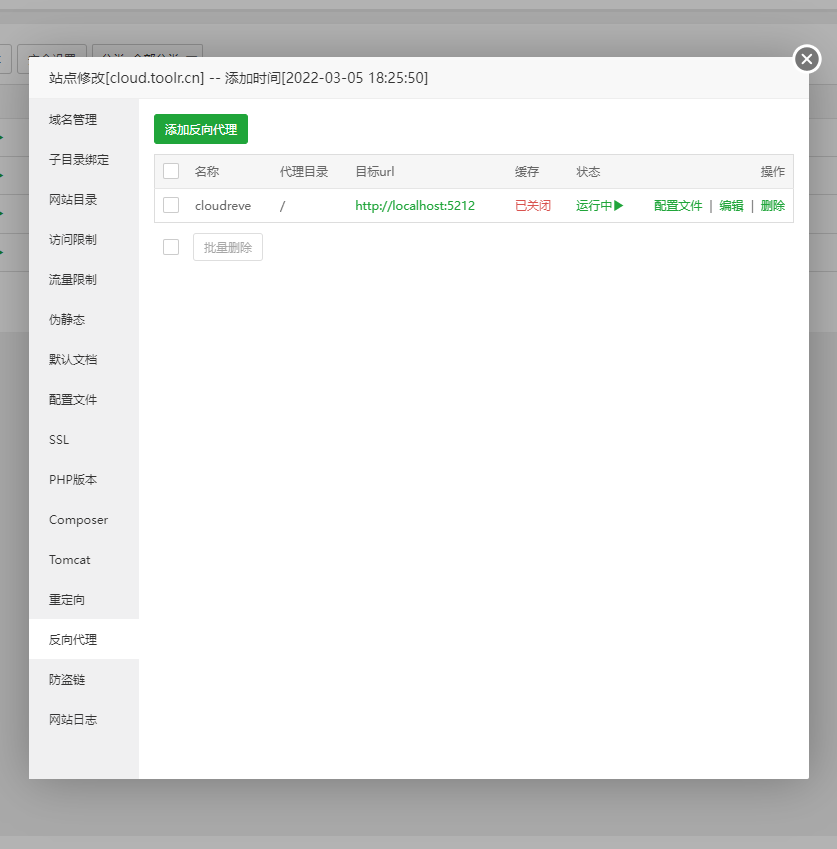The width and height of the screenshot is (837, 849).
Task: Toggle the select-all checkbox in table header
Action: click(x=171, y=171)
